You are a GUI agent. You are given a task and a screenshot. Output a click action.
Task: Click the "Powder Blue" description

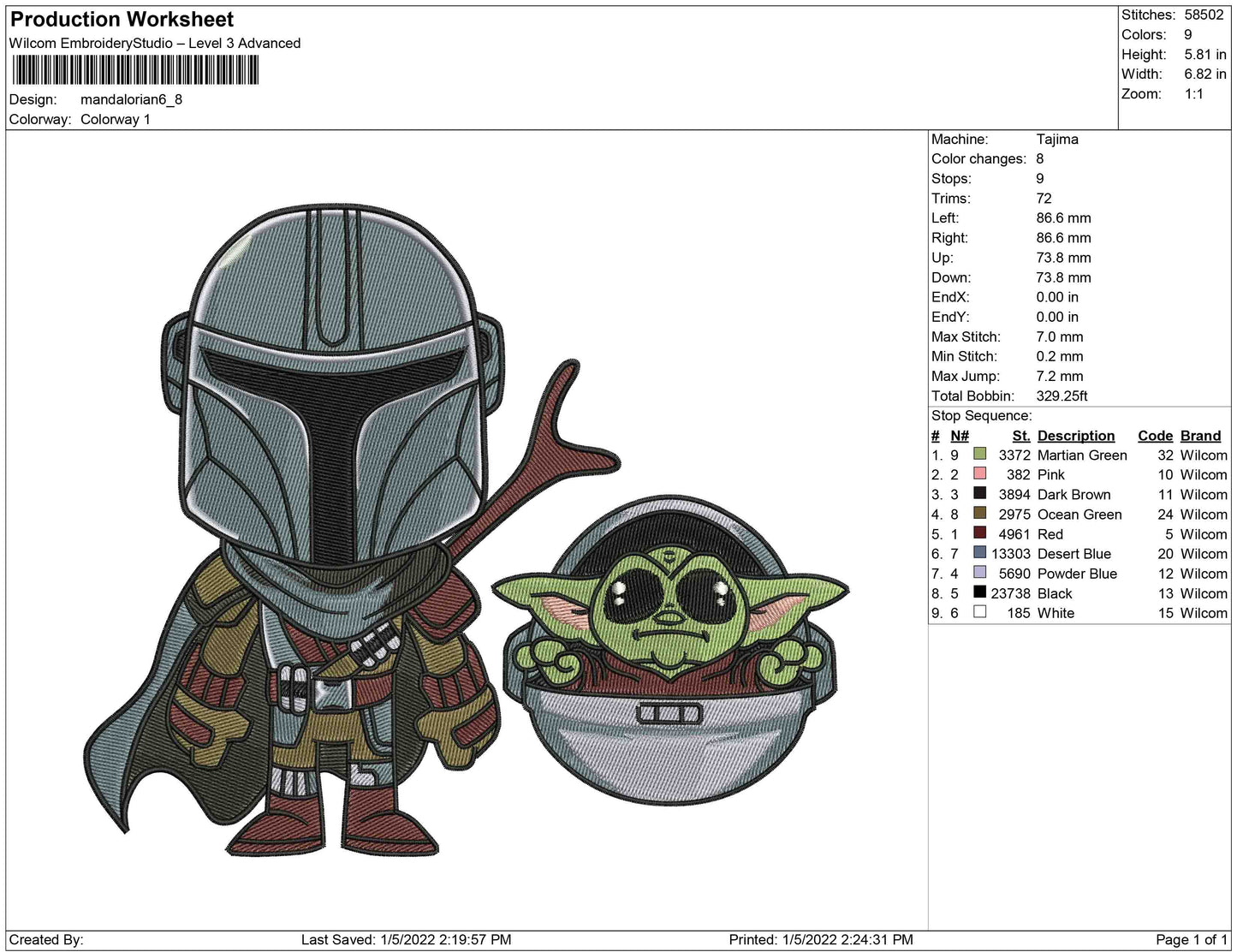(x=1078, y=574)
